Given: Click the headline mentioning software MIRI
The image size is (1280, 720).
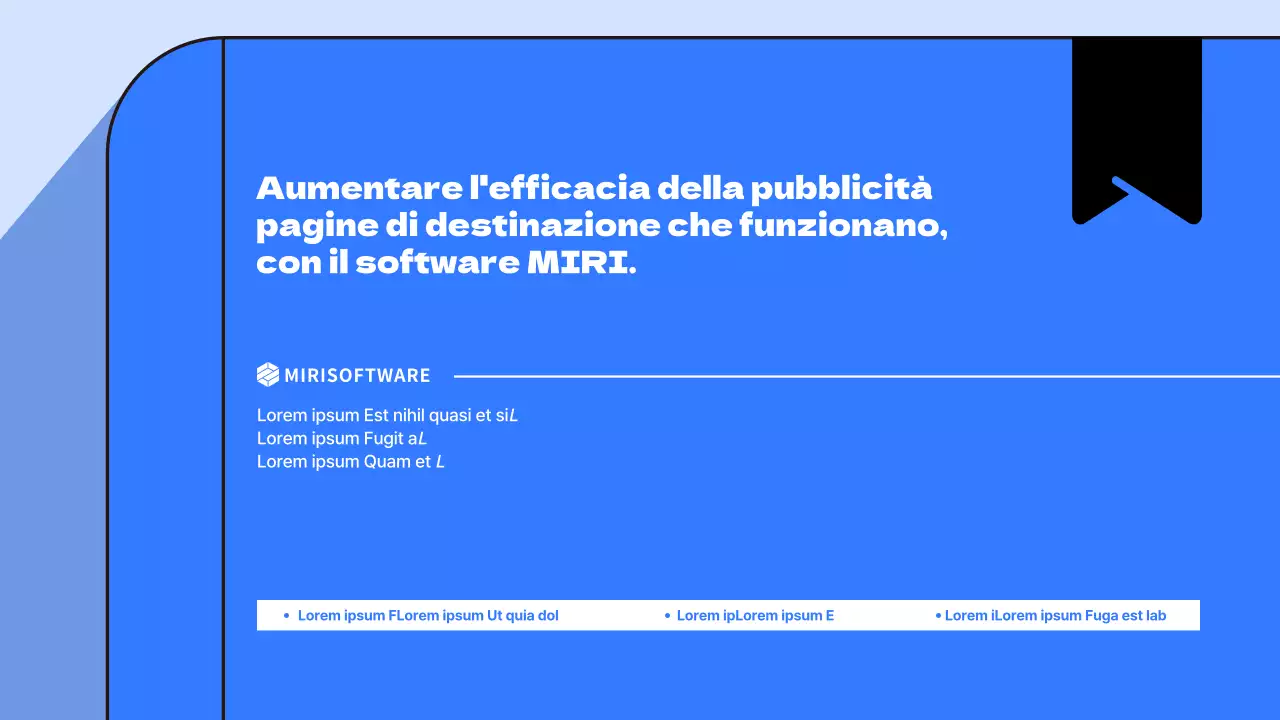Looking at the screenshot, I should [600, 225].
